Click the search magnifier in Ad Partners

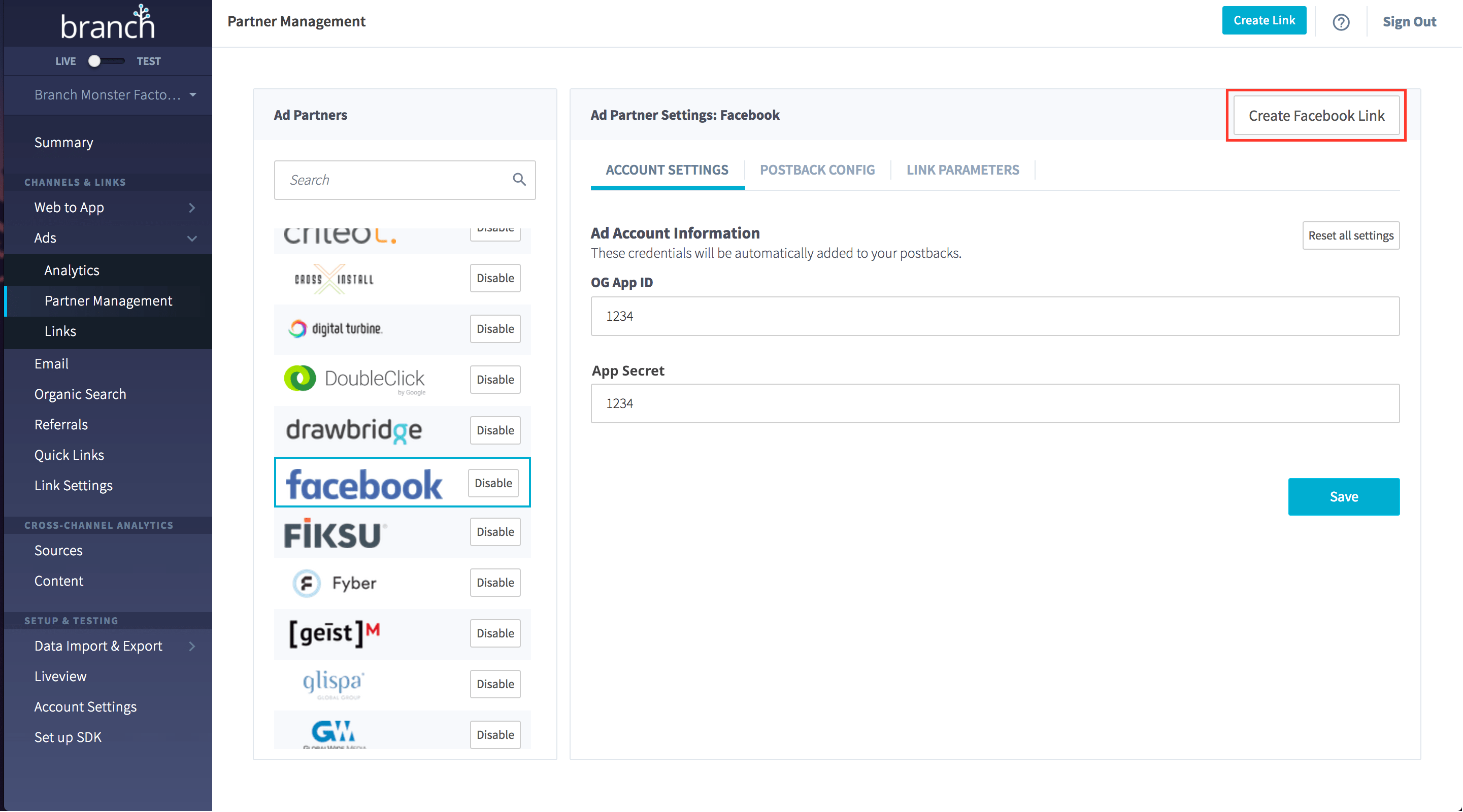tap(519, 180)
